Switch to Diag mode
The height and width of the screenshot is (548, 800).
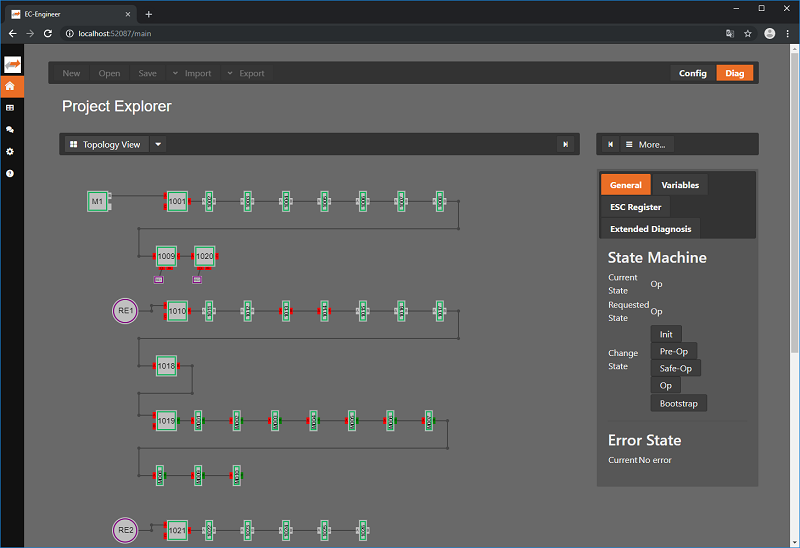(734, 73)
